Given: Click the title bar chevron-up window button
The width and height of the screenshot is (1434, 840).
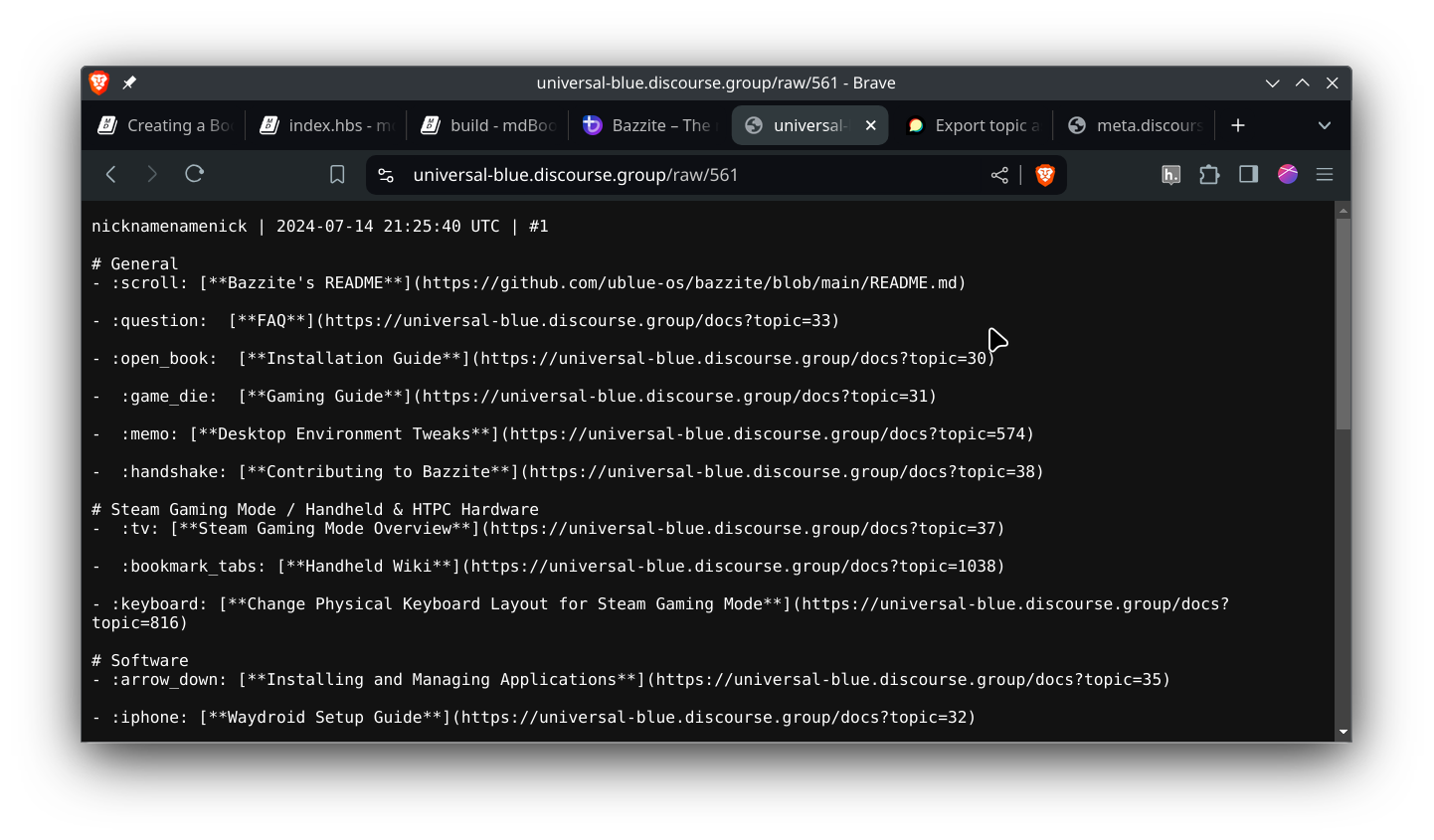Looking at the screenshot, I should [1303, 83].
